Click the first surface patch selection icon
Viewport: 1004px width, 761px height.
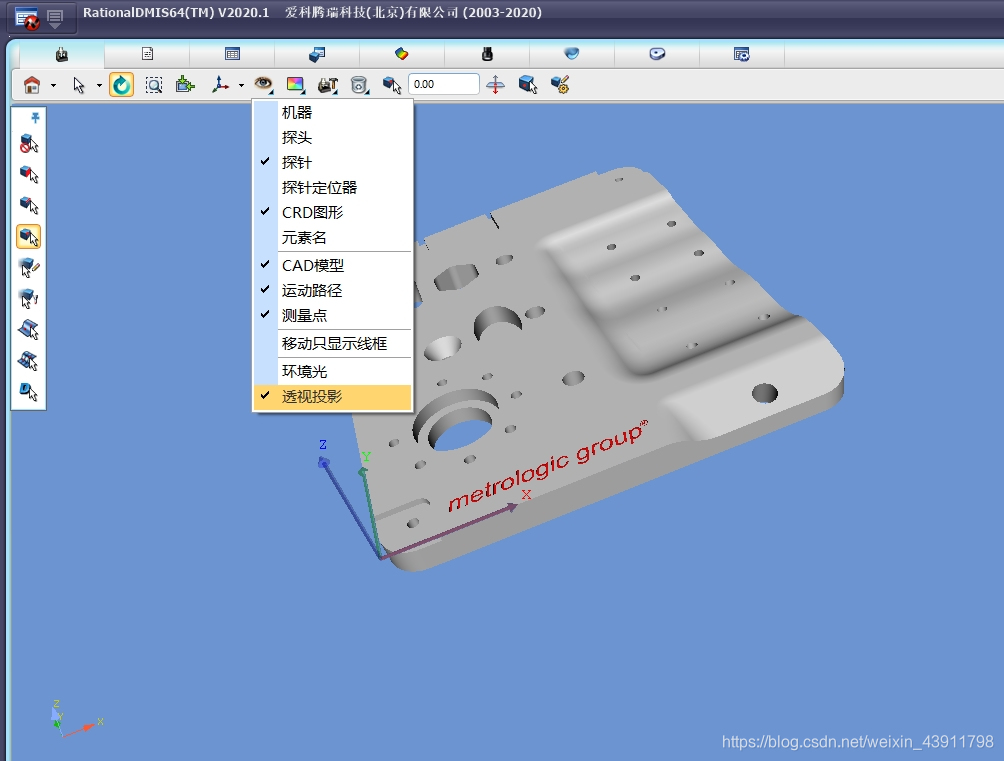coord(29,329)
